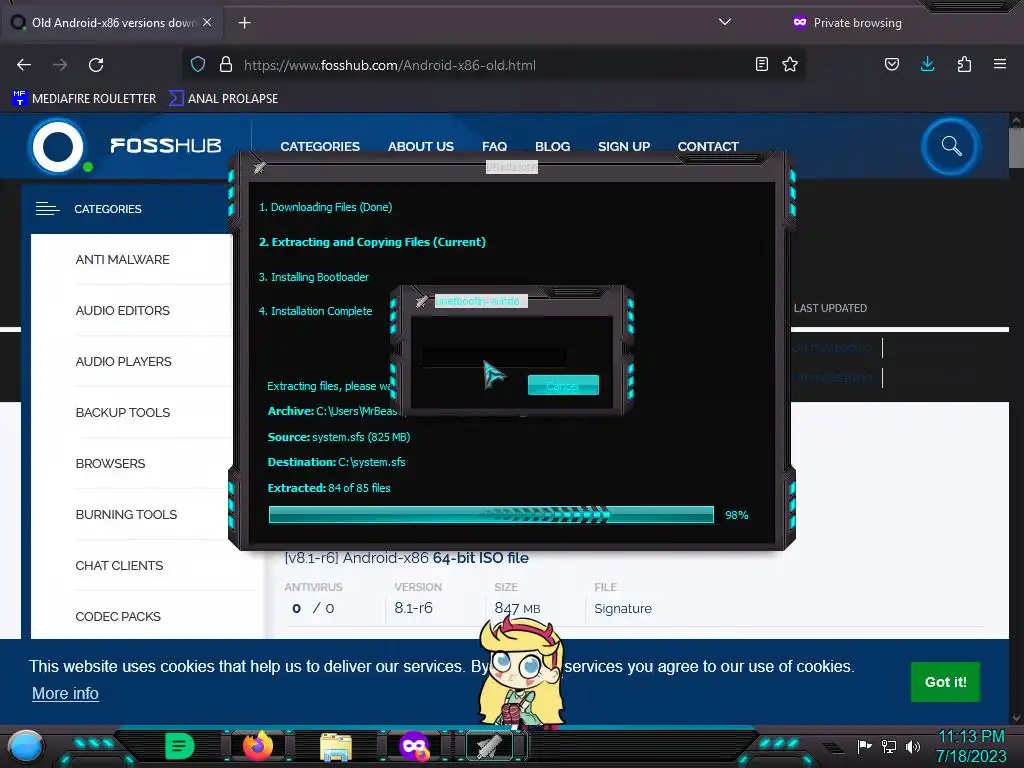Viewport: 1024px width, 768px height.
Task: Click the padlock site security icon
Action: click(226, 65)
